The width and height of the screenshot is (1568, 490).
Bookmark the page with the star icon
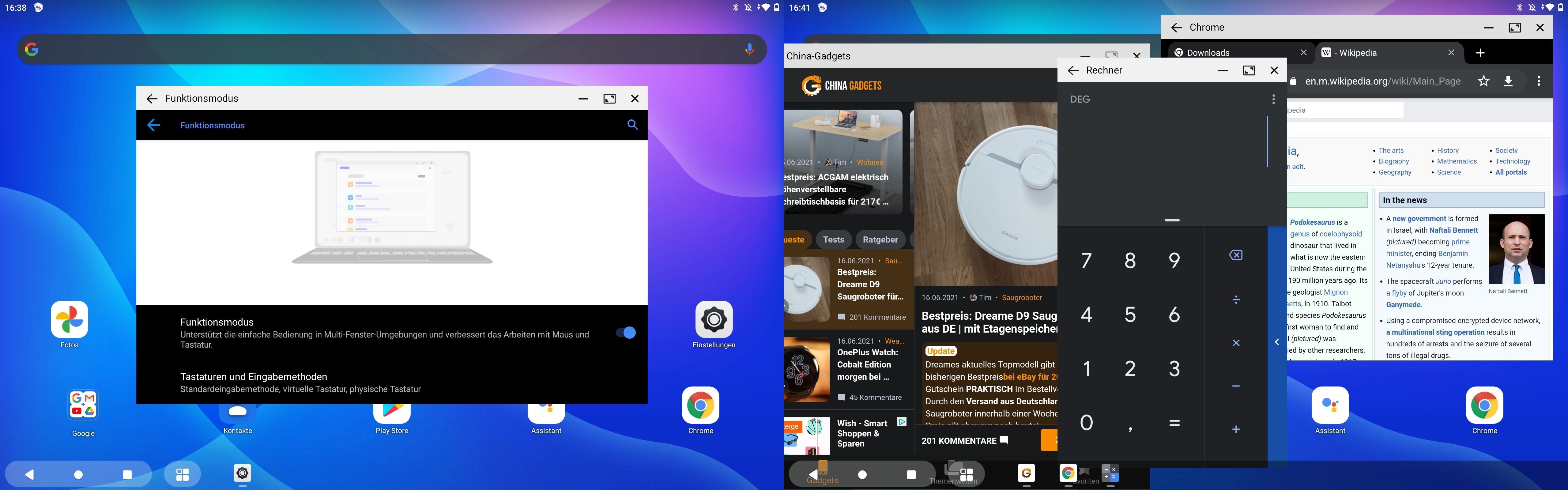point(1484,81)
